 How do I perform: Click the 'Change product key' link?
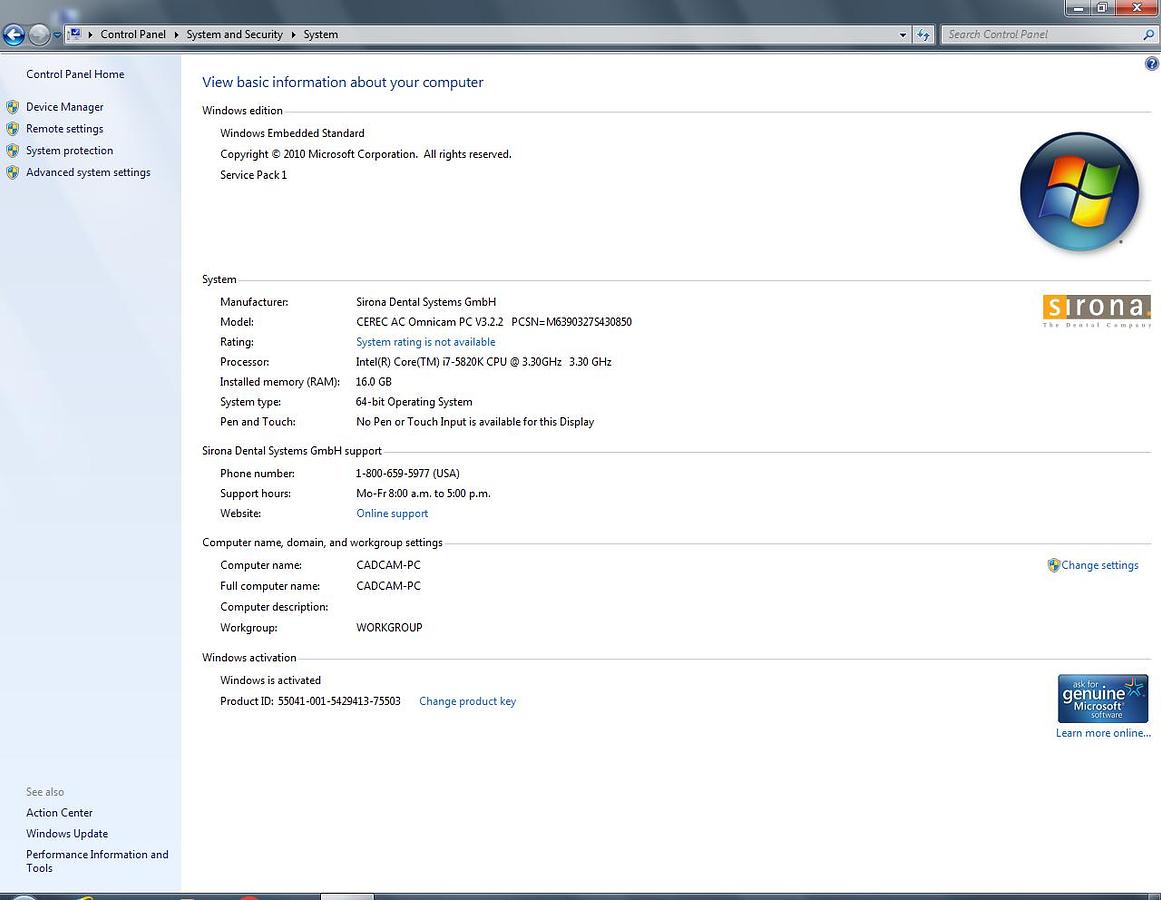pos(467,701)
